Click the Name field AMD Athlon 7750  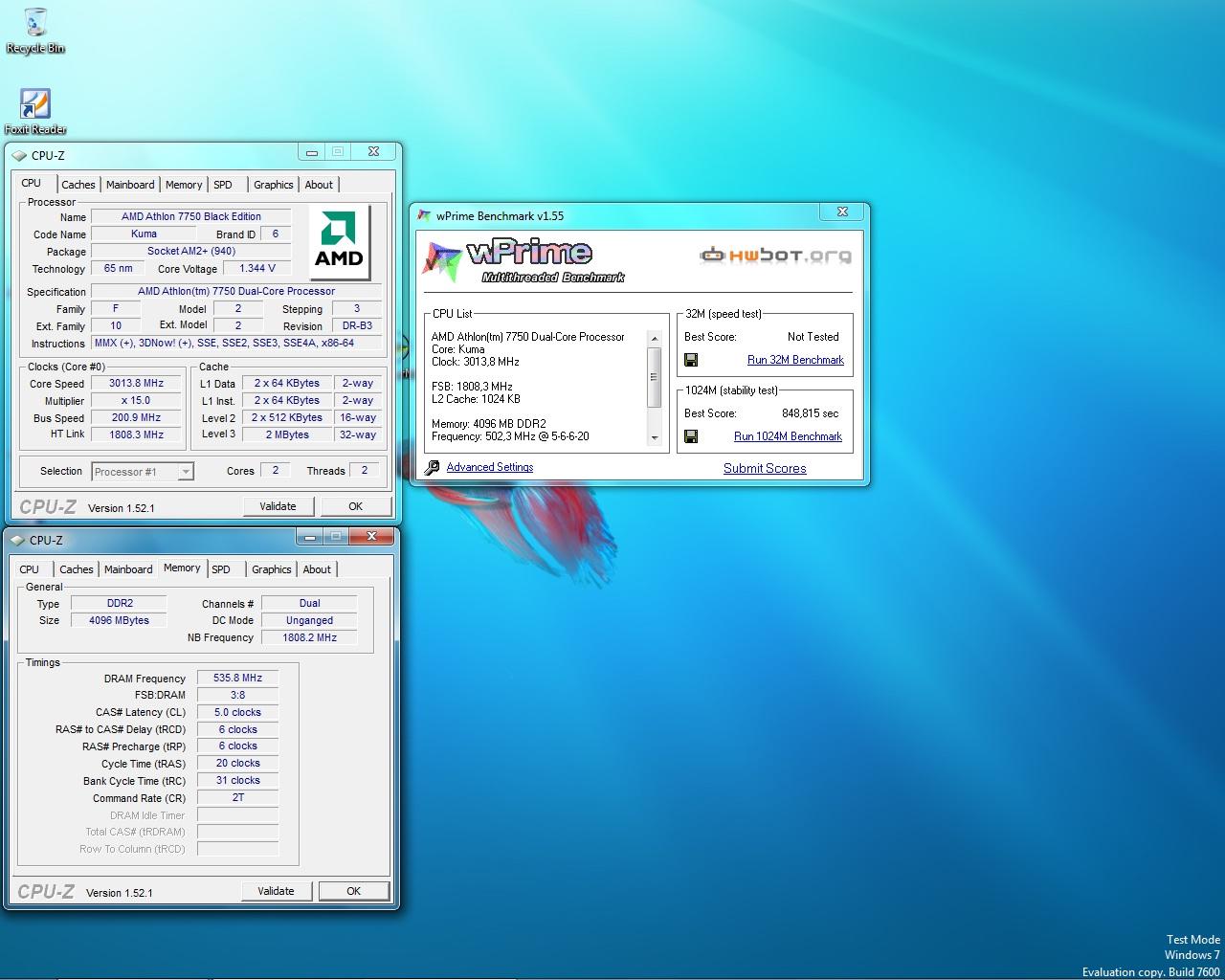tap(191, 216)
